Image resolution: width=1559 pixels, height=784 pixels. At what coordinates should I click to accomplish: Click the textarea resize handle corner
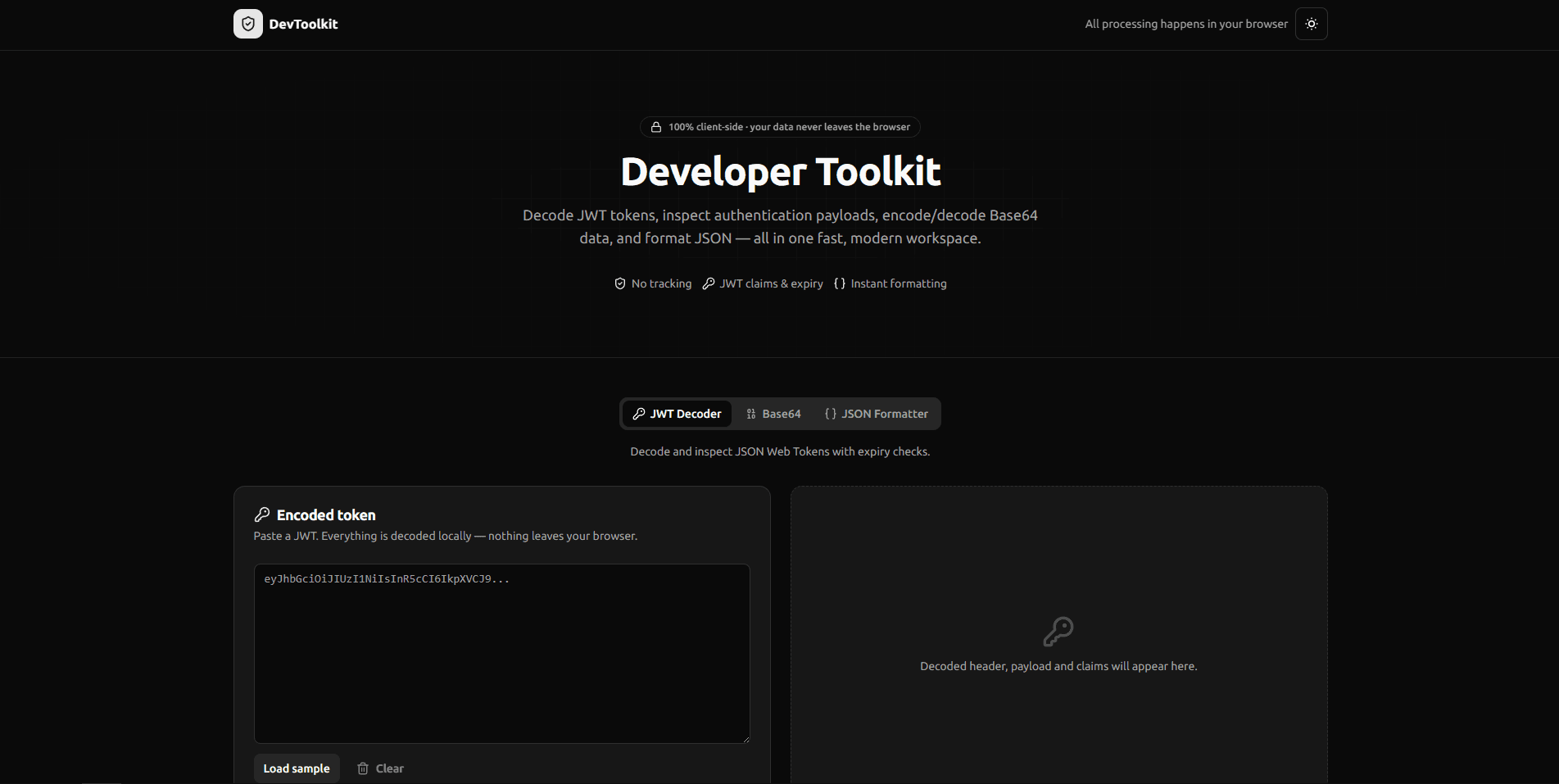click(746, 739)
